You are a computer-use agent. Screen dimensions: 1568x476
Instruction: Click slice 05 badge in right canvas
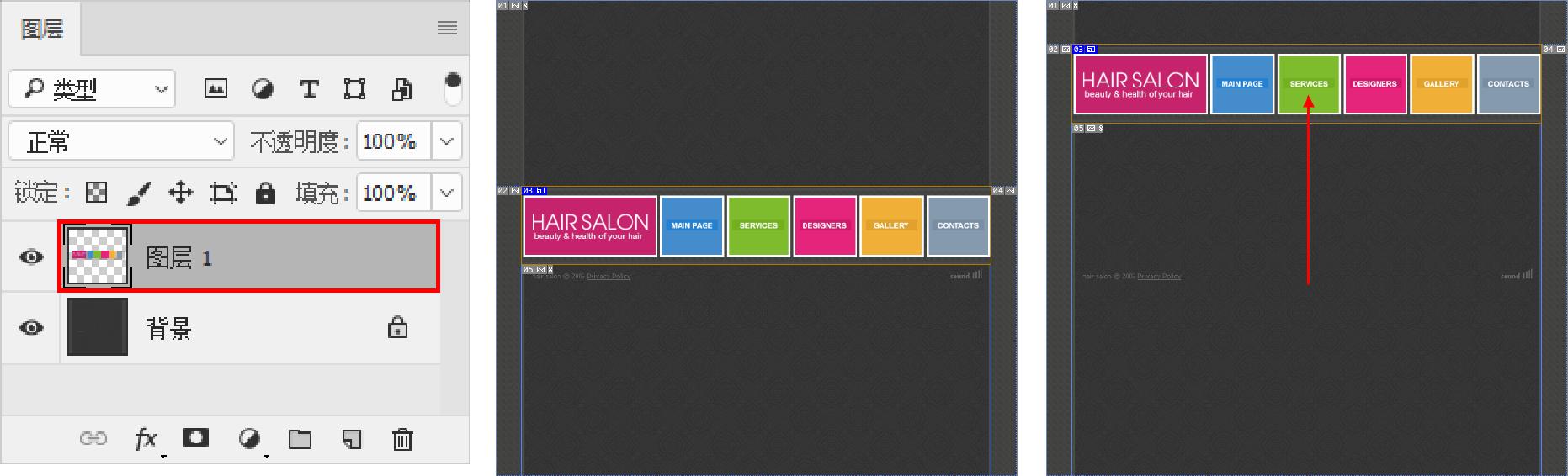[x=1087, y=129]
